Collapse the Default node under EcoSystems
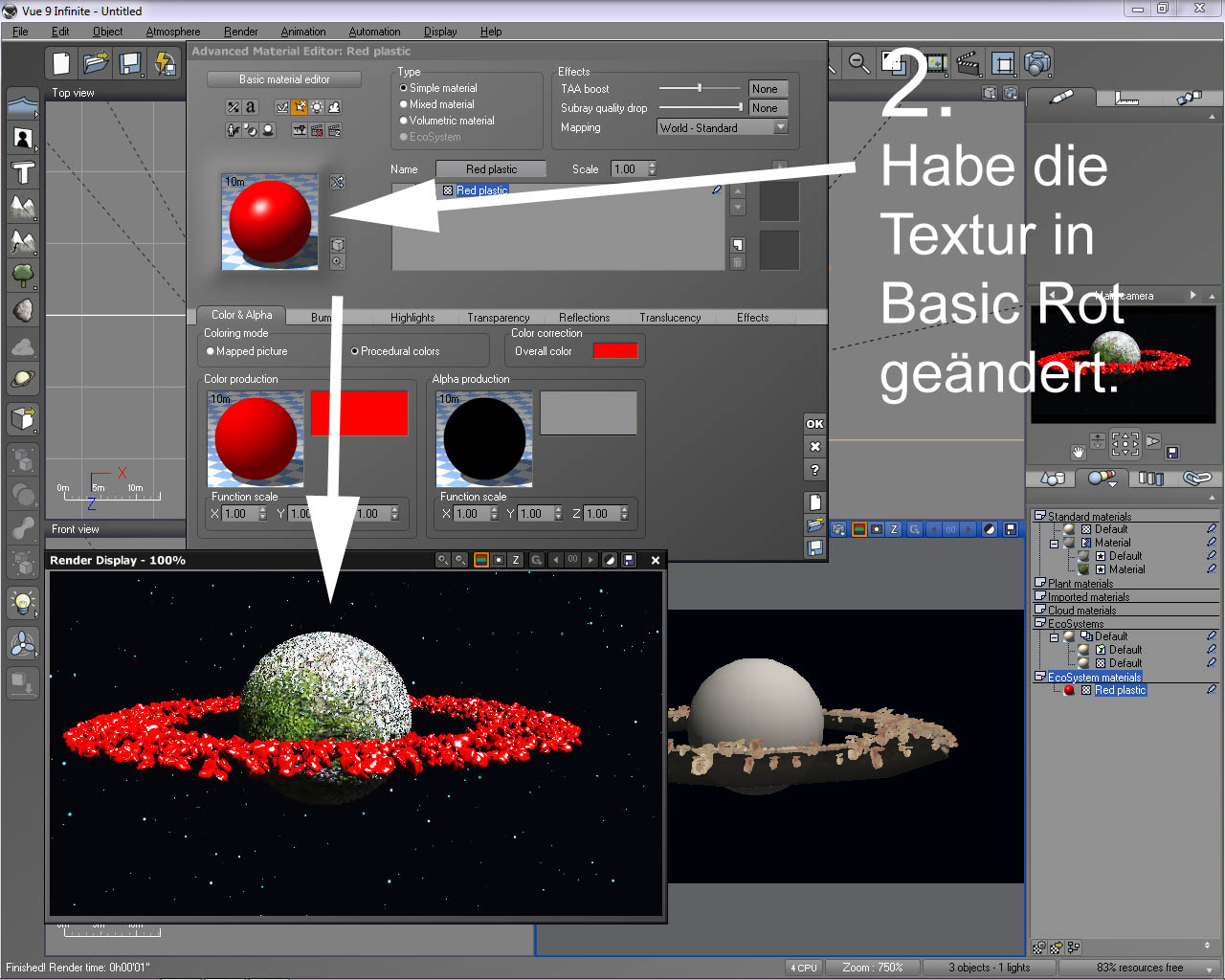 pyautogui.click(x=1055, y=636)
